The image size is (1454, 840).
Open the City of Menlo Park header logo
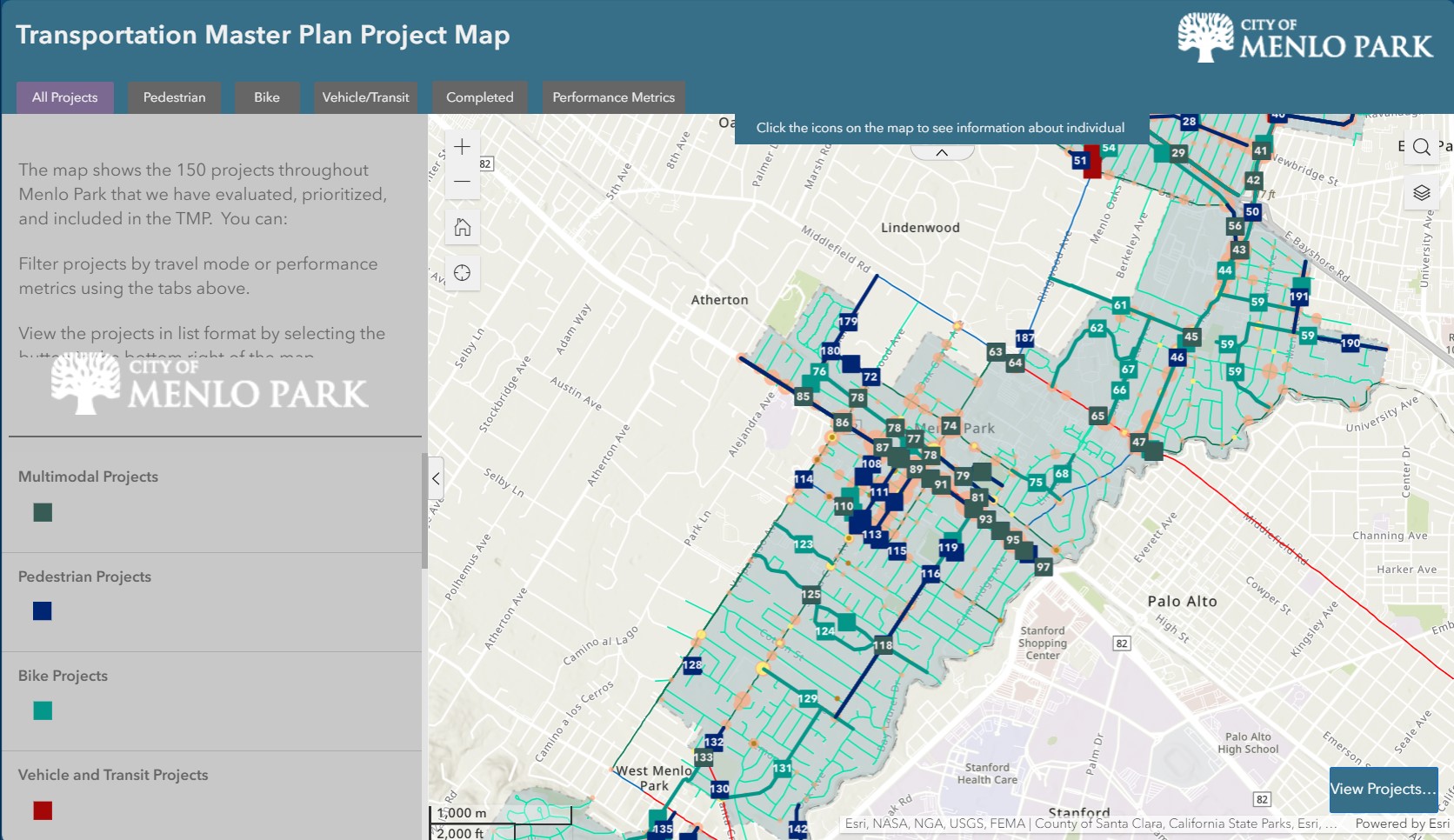[1304, 37]
